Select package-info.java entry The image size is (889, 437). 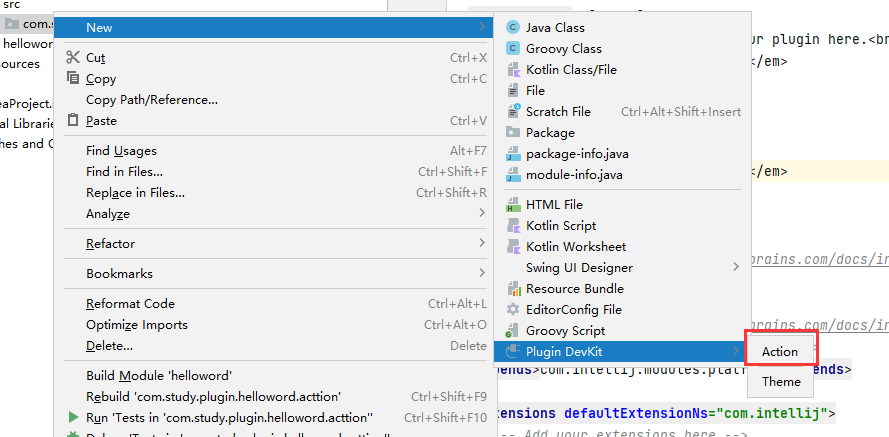pyautogui.click(x=623, y=154)
